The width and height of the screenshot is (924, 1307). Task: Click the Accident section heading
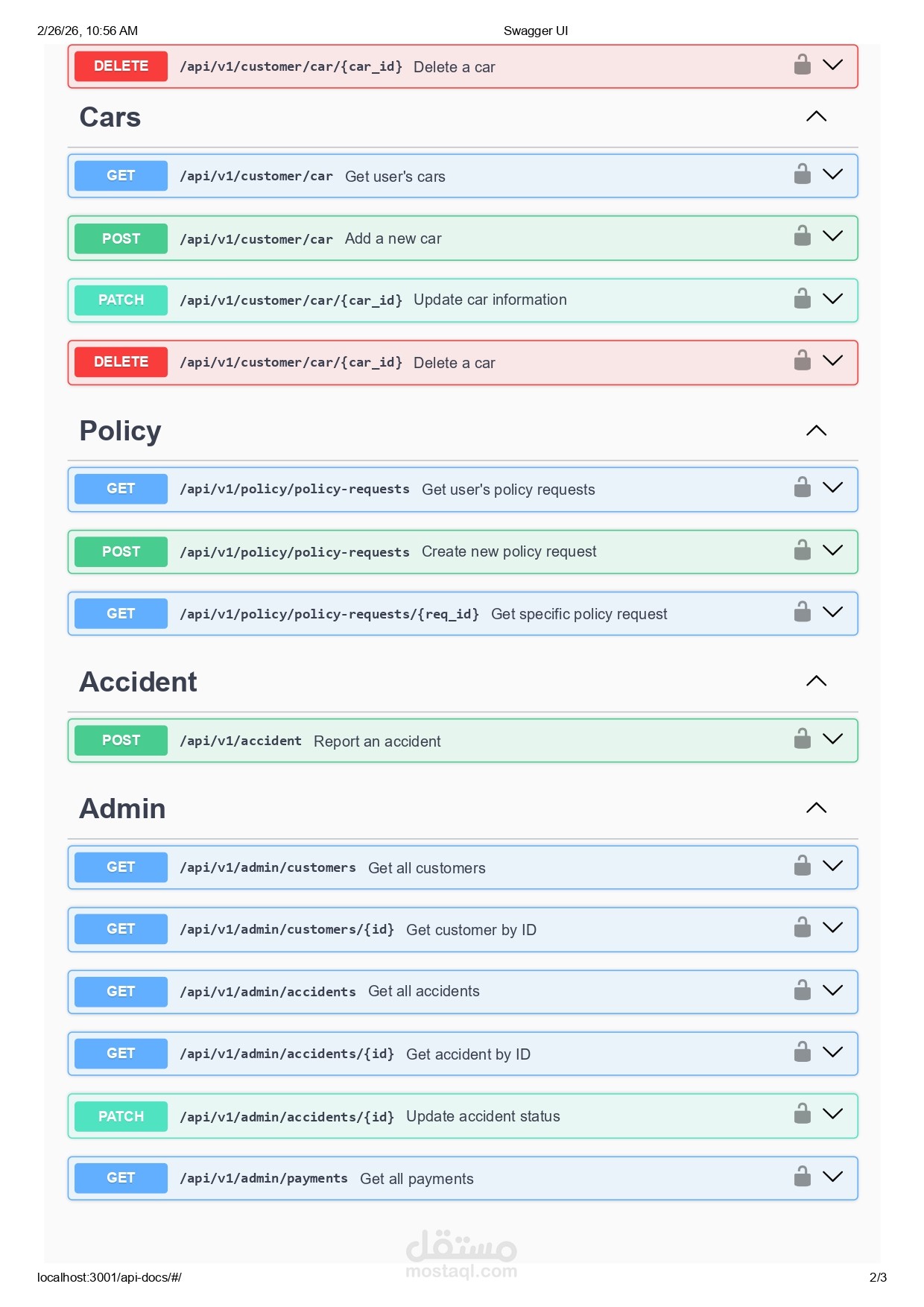tap(139, 682)
